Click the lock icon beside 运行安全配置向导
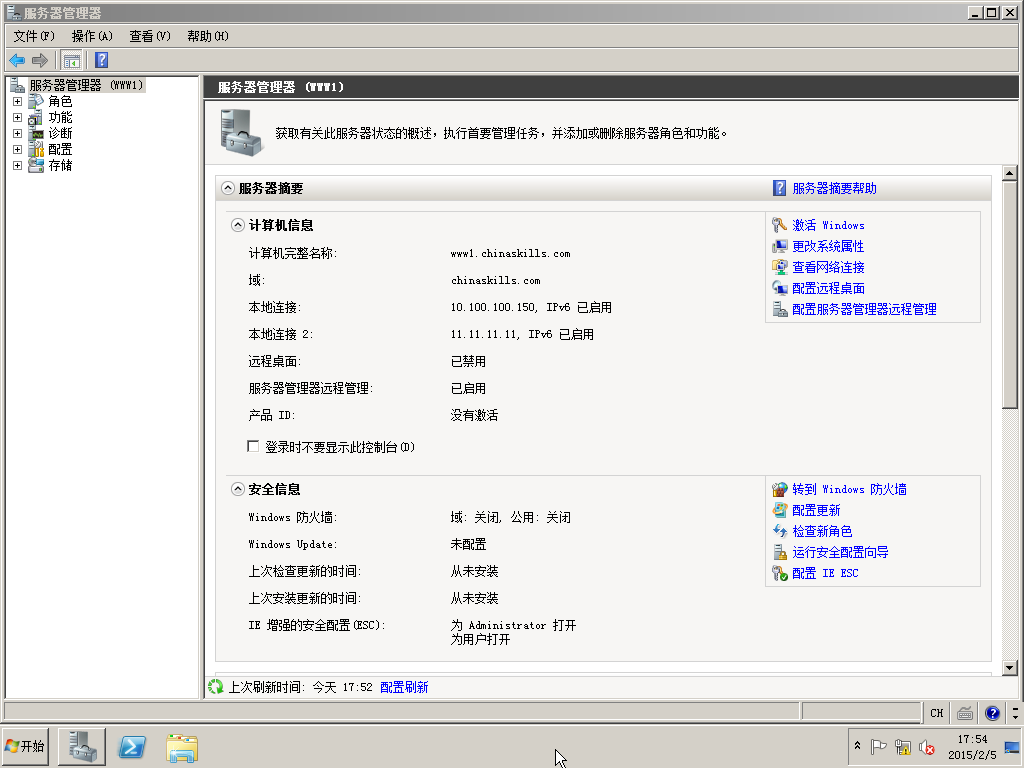Image resolution: width=1024 pixels, height=768 pixels. point(779,552)
